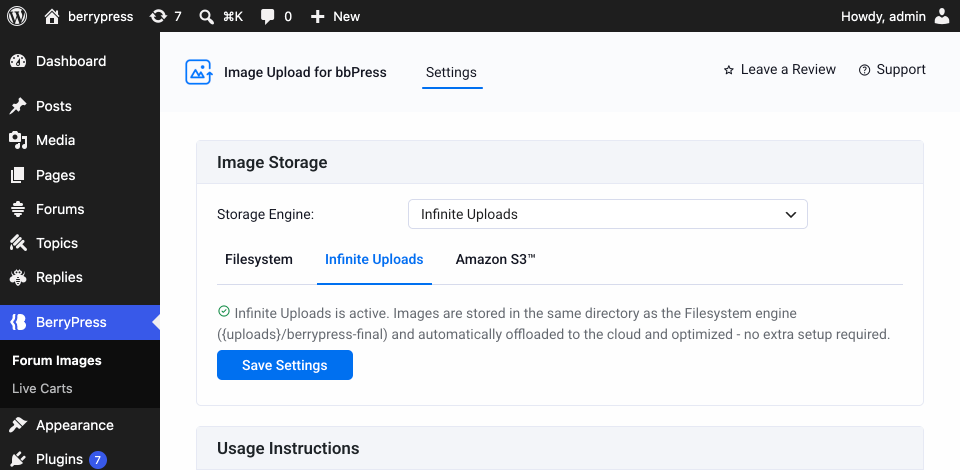Click the Storage Engine label
This screenshot has height=470, width=960.
click(x=265, y=214)
